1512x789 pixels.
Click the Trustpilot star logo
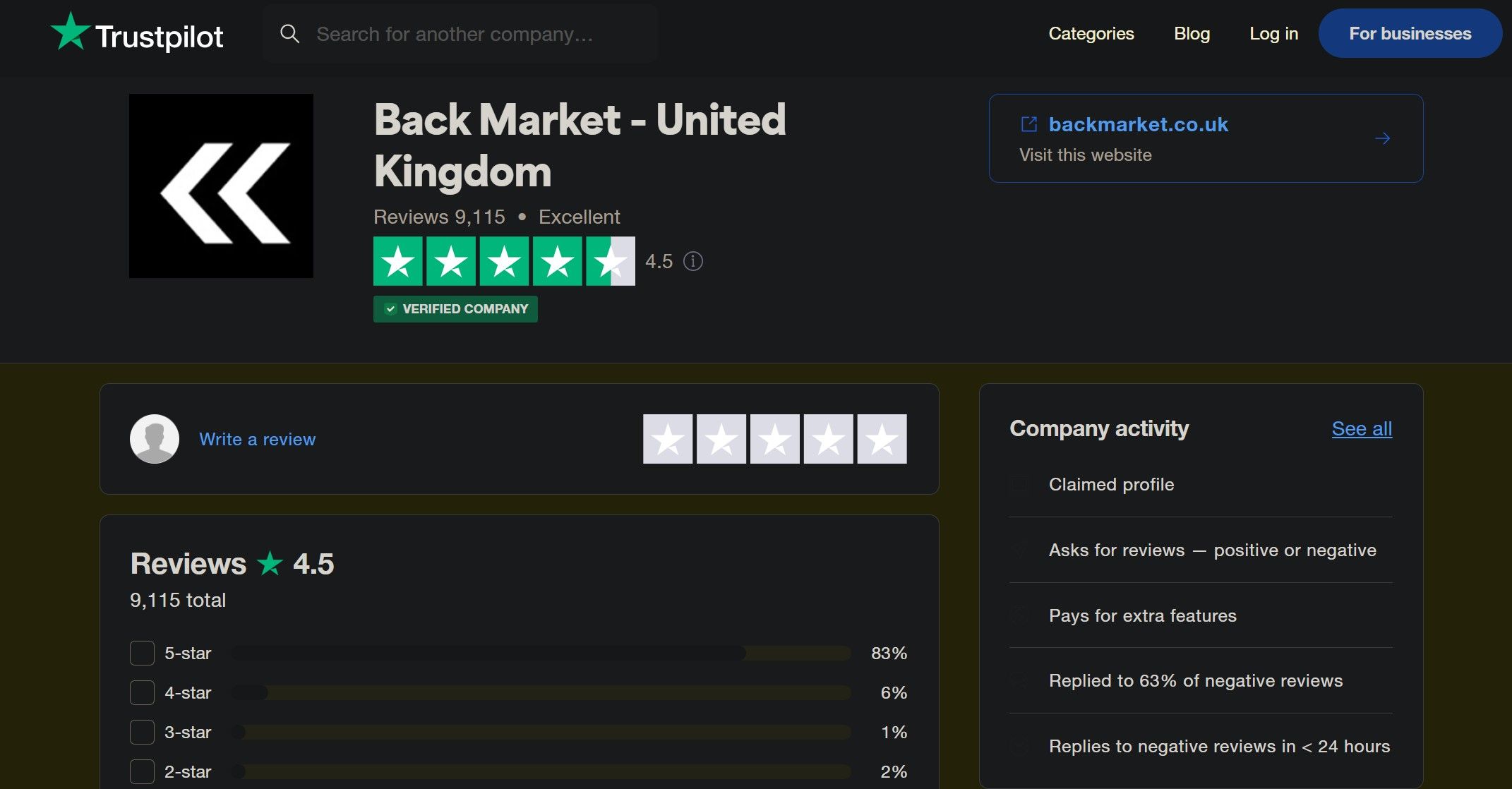pyautogui.click(x=71, y=32)
